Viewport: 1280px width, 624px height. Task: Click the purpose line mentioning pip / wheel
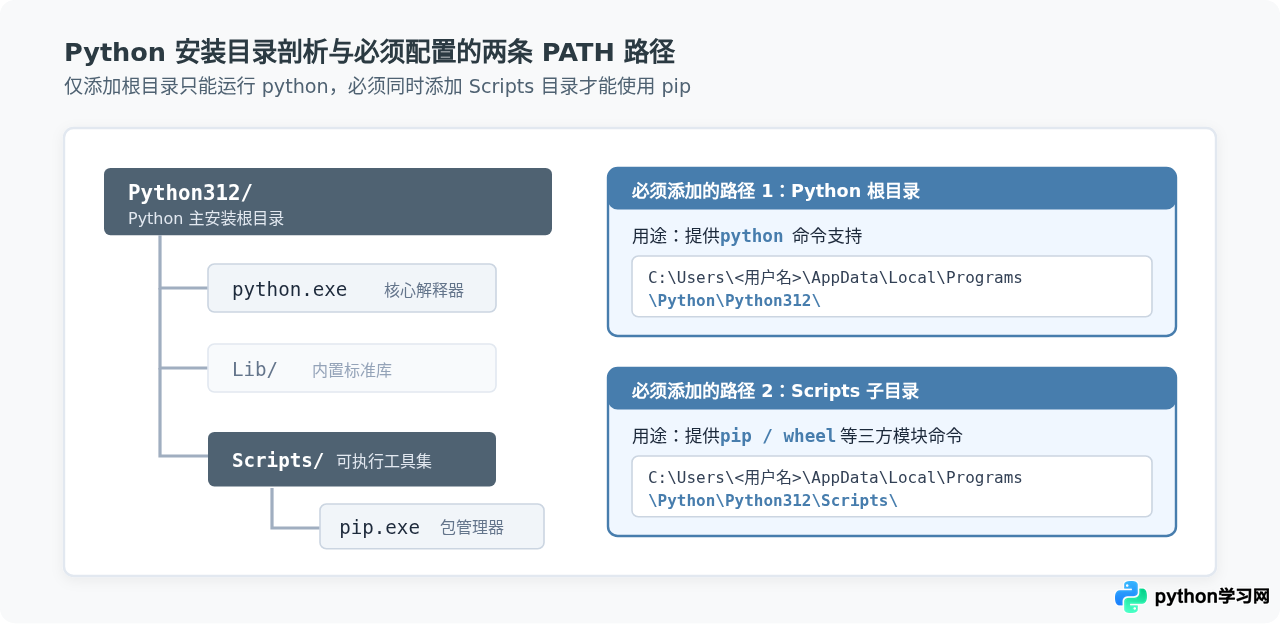click(797, 436)
